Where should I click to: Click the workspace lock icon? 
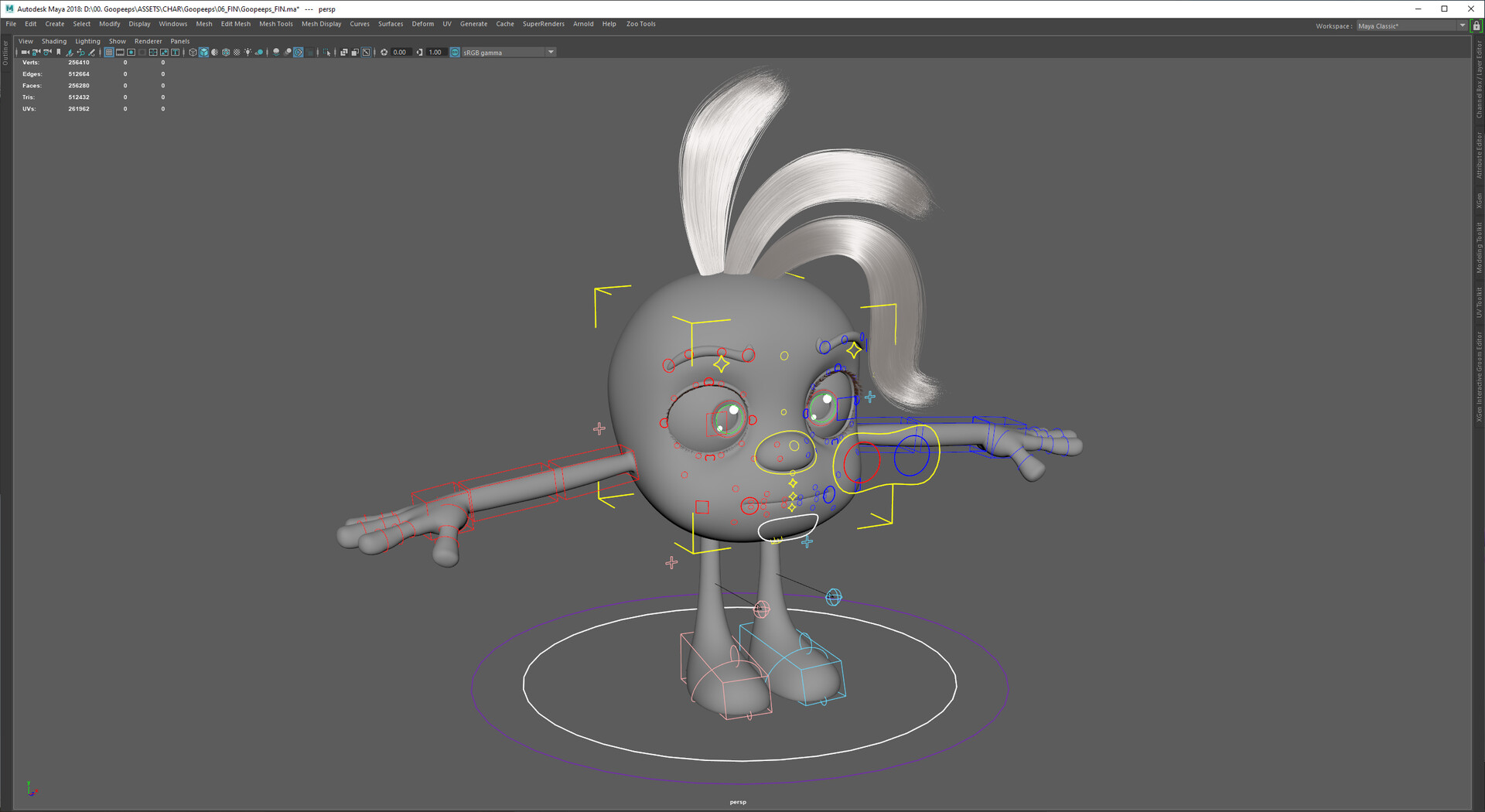(1476, 26)
